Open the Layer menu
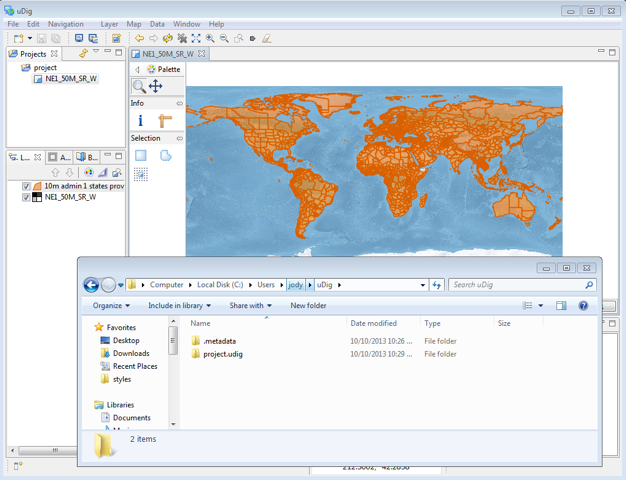The width and height of the screenshot is (626, 480). point(109,24)
